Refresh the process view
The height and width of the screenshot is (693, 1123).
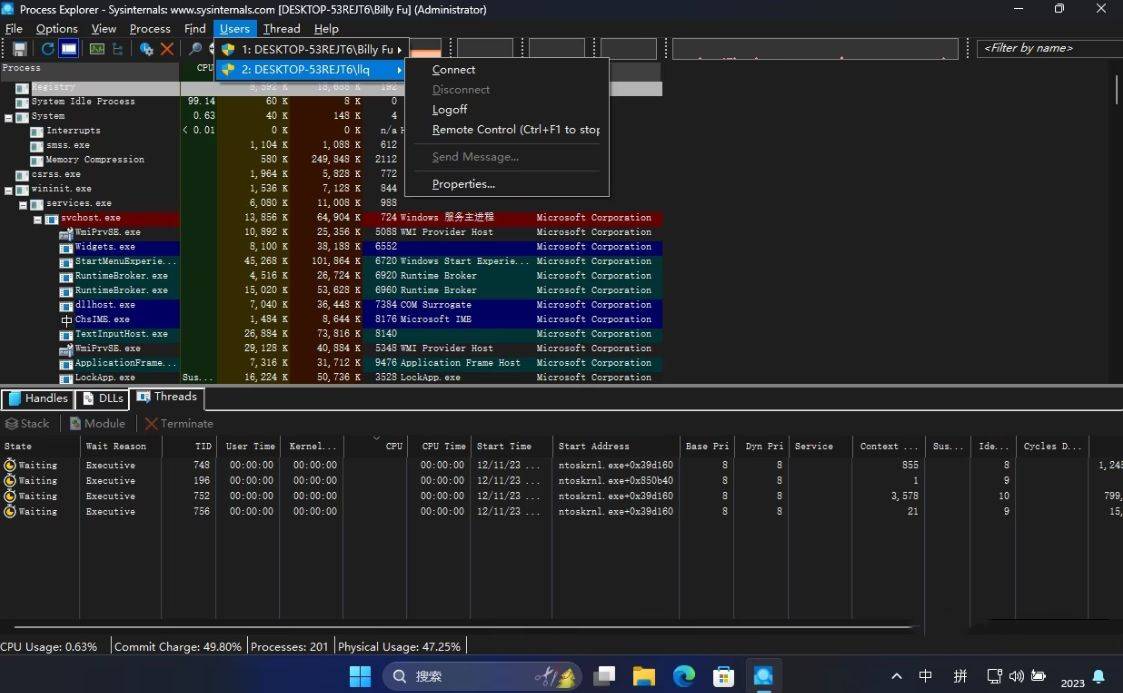[48, 49]
